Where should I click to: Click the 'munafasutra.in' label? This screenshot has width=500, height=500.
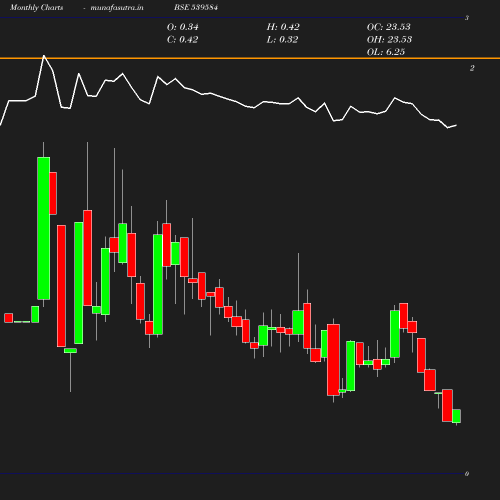(x=117, y=7)
